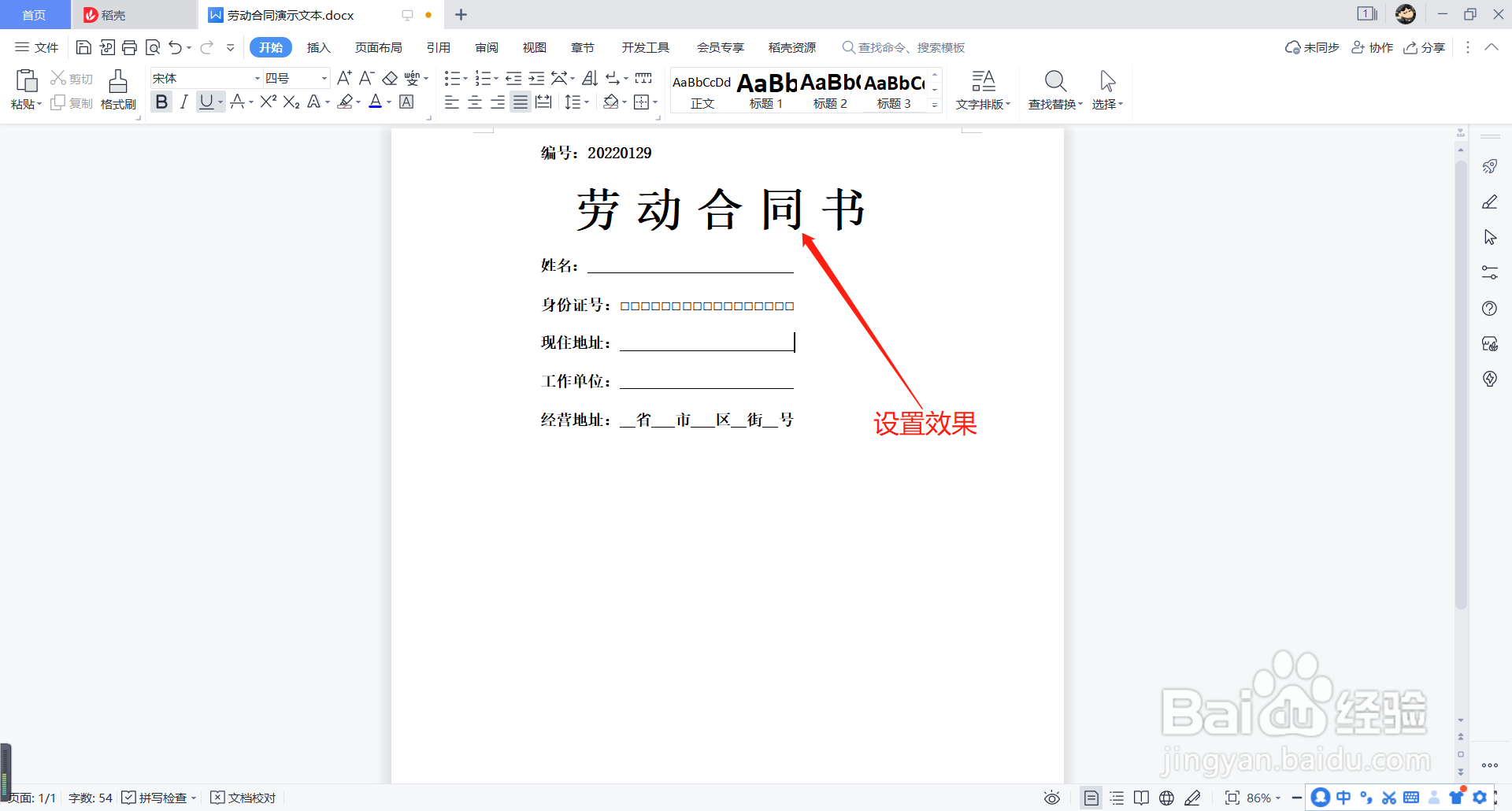The width and height of the screenshot is (1512, 811).
Task: Switch to web layout globe icon
Action: click(1167, 798)
